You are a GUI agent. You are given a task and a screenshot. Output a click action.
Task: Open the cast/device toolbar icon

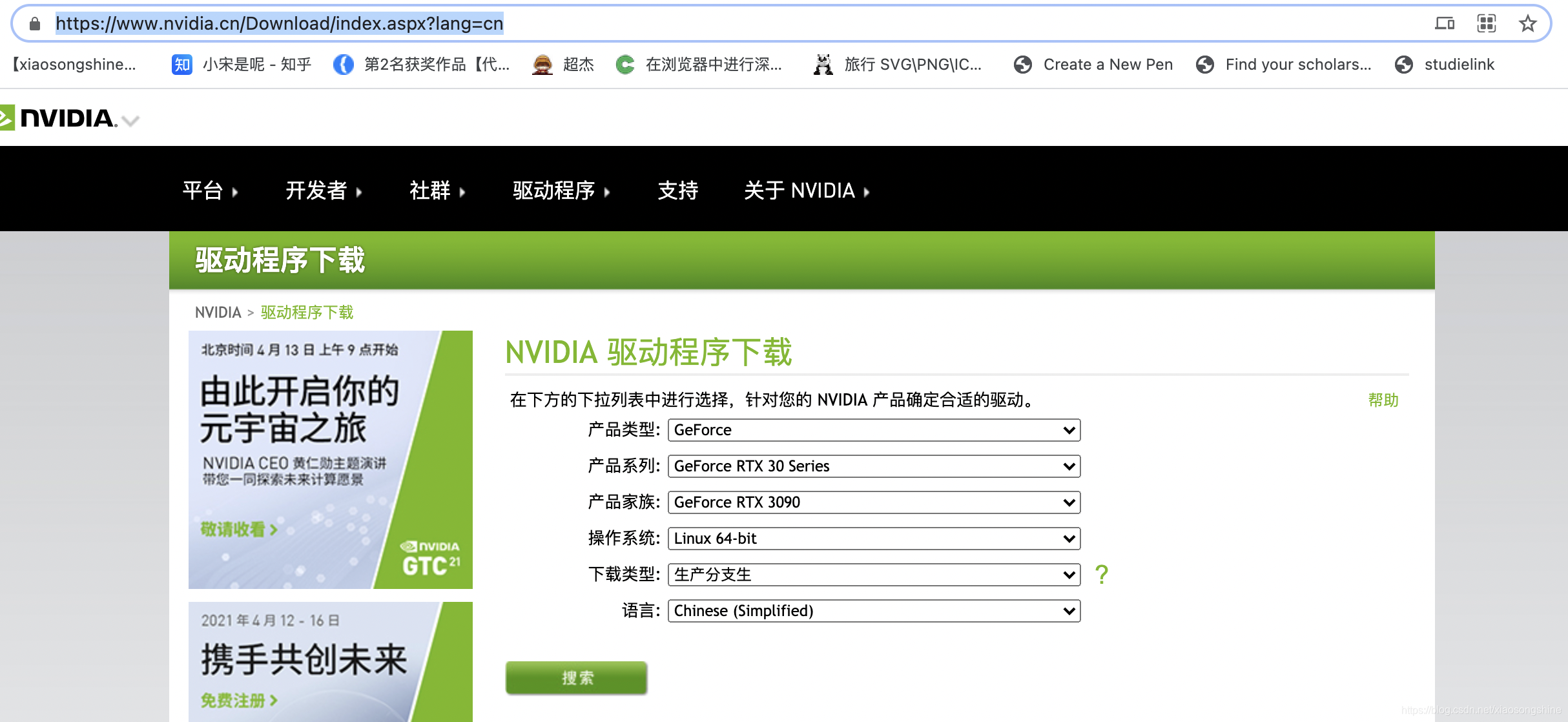1445,23
